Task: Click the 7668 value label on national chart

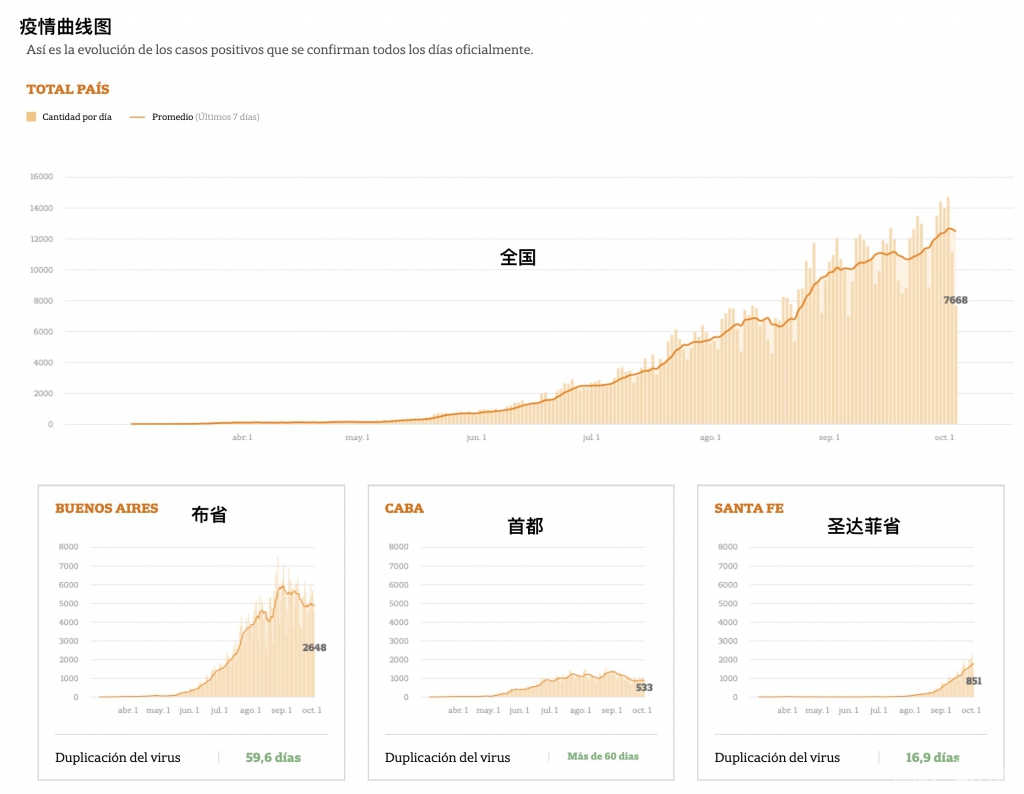Action: pyautogui.click(x=955, y=300)
